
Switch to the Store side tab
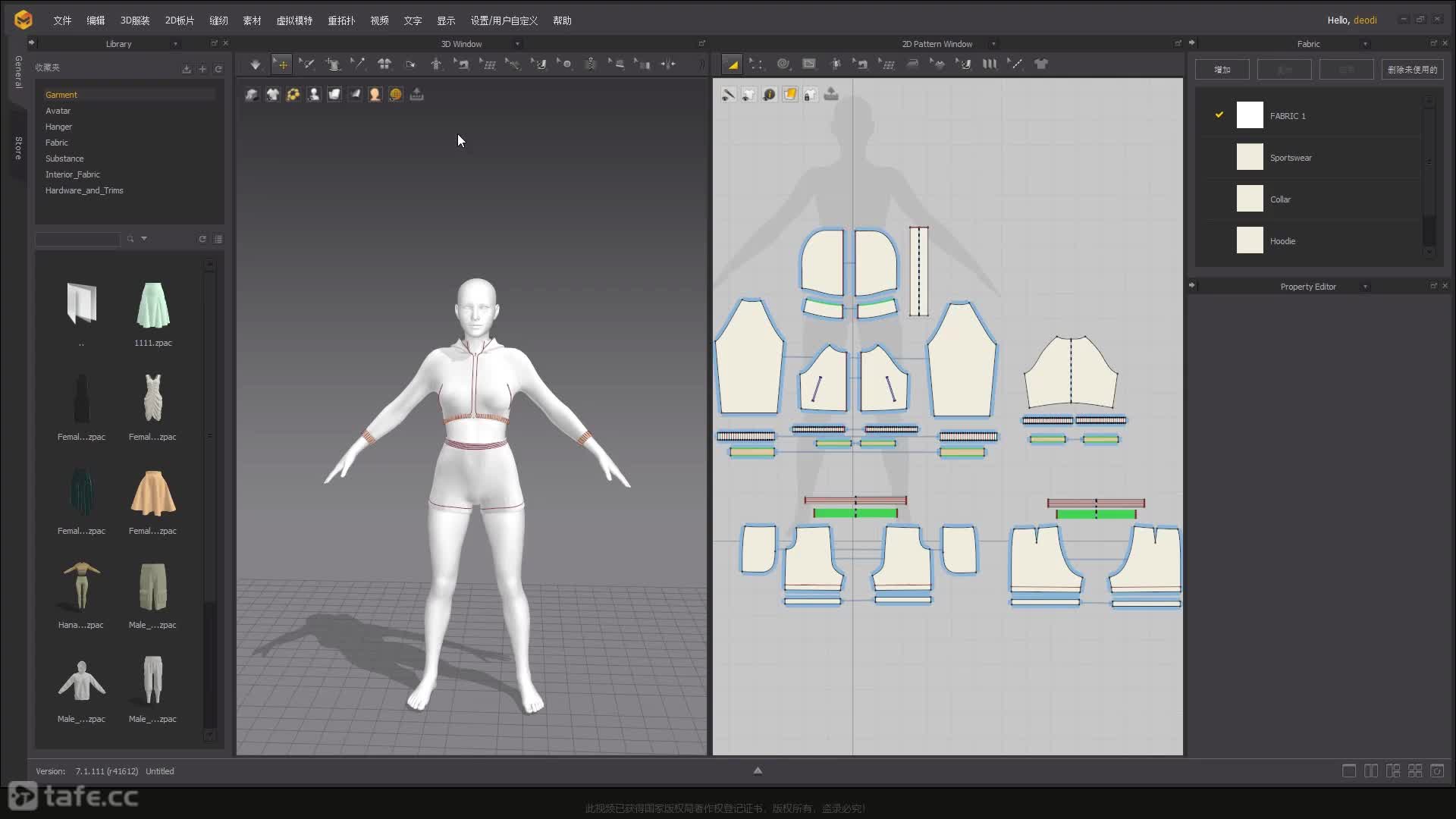coord(18,148)
